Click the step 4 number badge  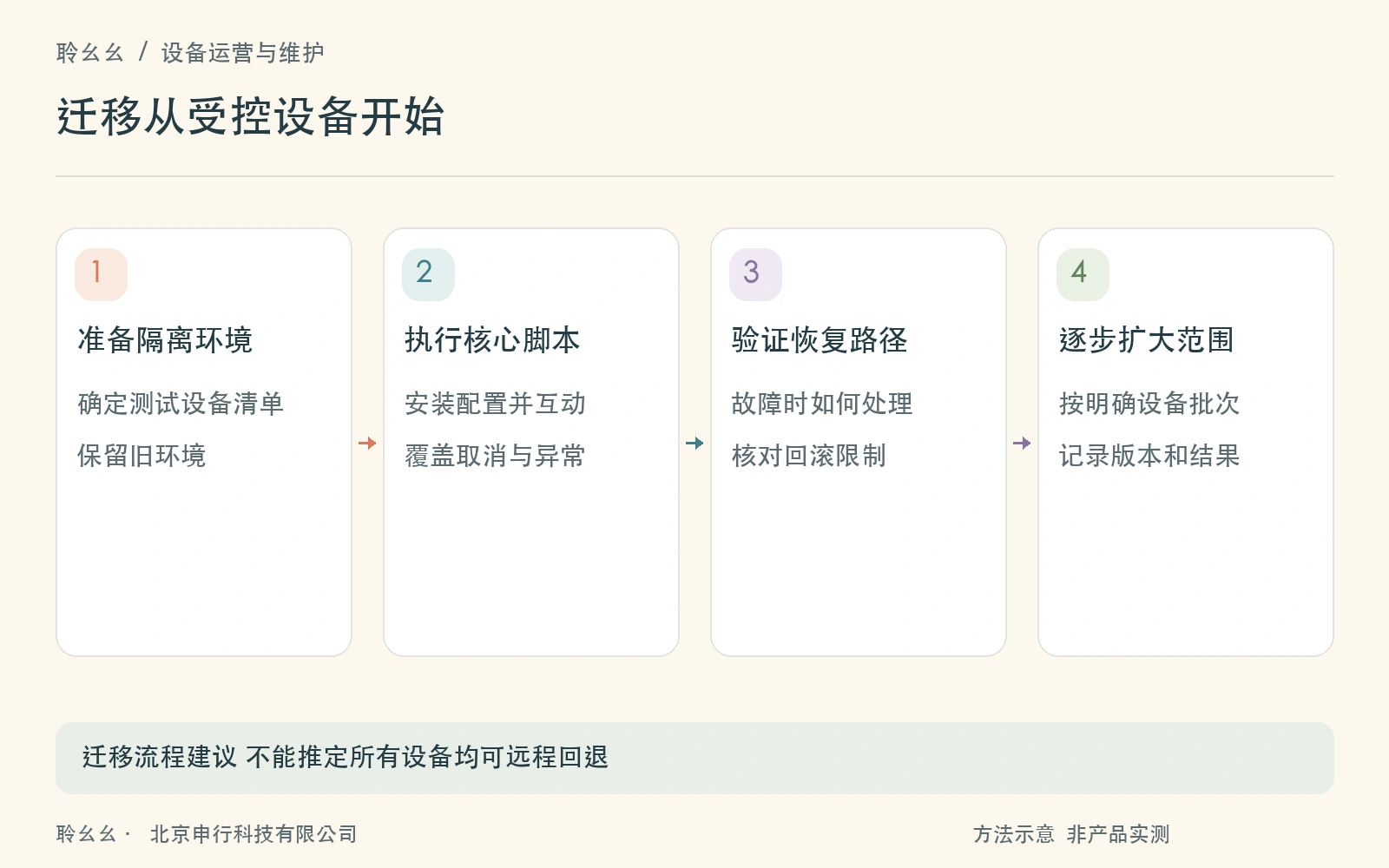pos(1083,274)
